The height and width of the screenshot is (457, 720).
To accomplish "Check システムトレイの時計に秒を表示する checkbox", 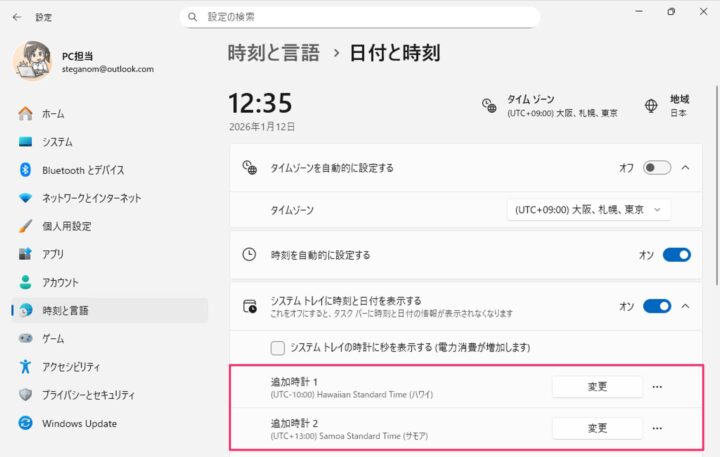I will [278, 348].
